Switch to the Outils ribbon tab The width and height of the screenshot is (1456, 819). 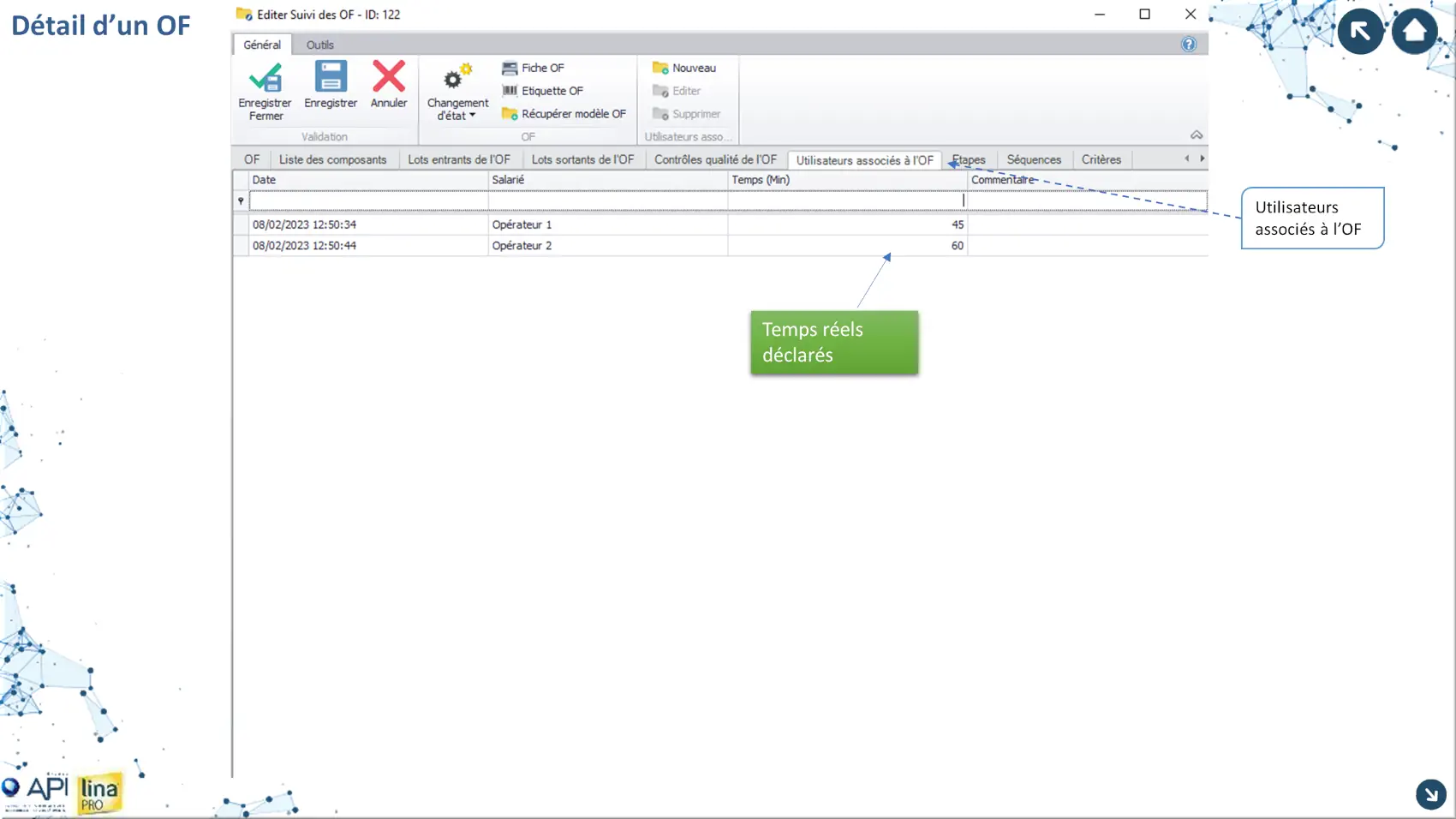point(320,45)
